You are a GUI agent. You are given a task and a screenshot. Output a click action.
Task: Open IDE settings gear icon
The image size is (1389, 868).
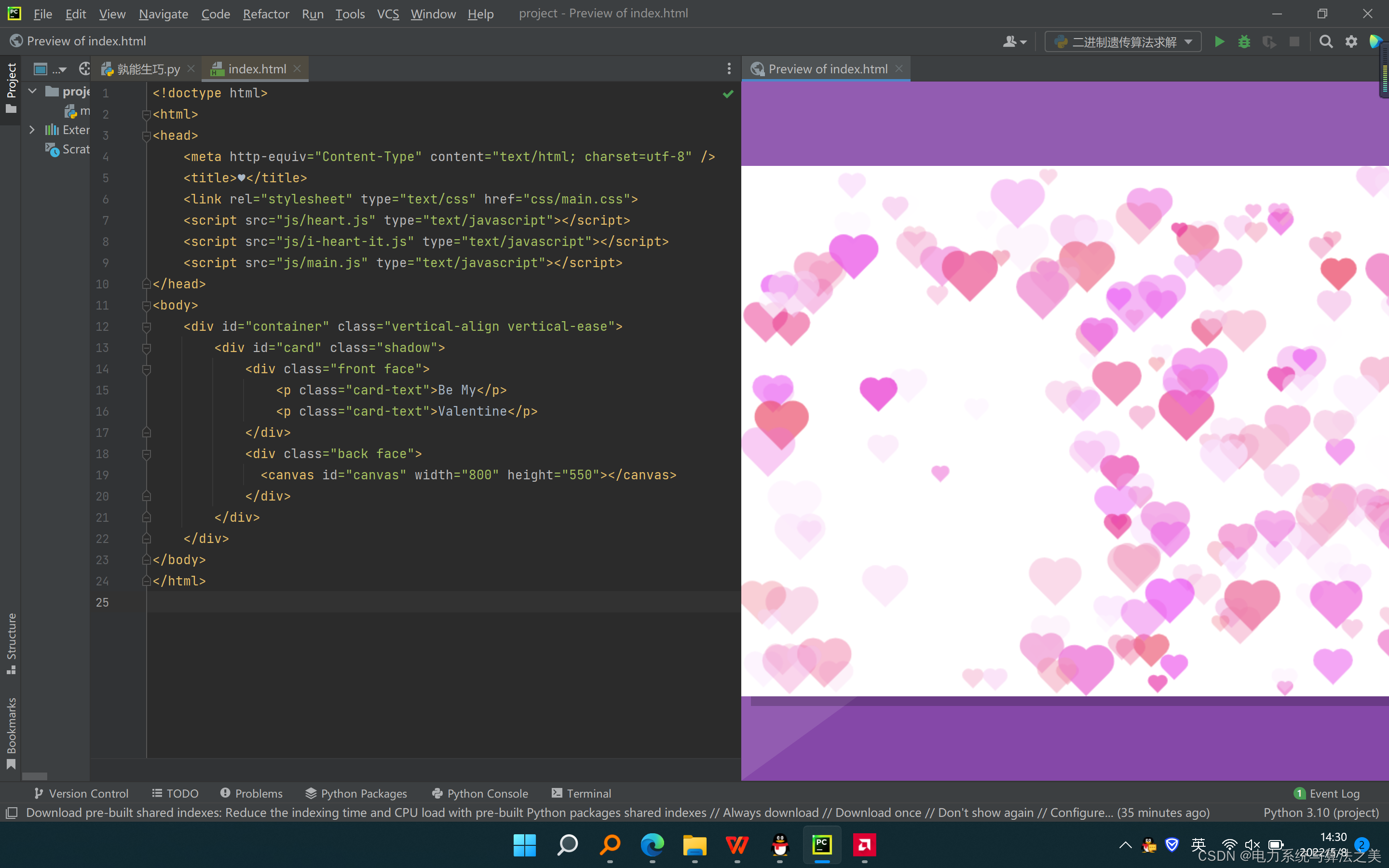click(x=1351, y=41)
